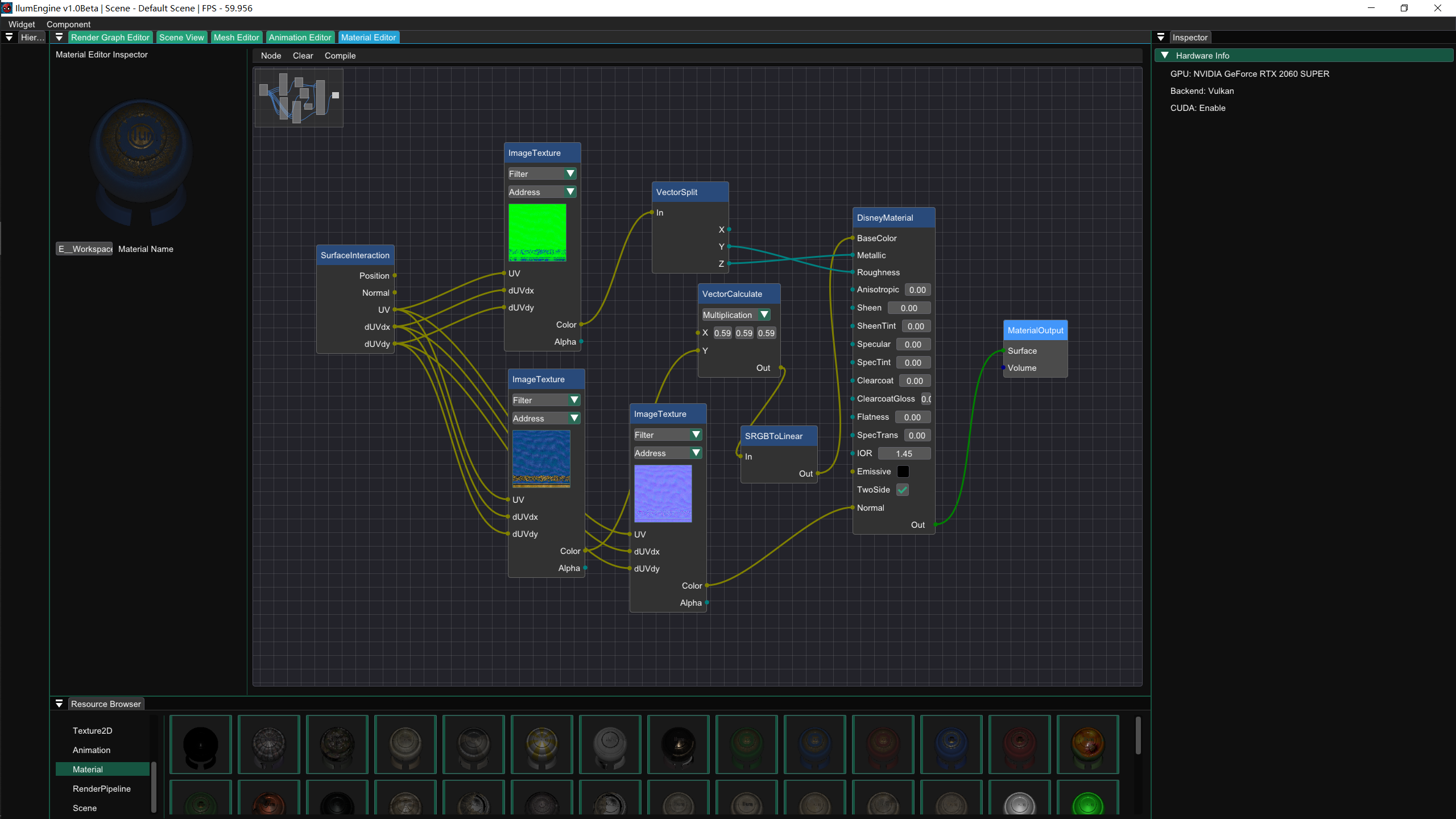The image size is (1456, 819).
Task: Open the Component menu
Action: (68, 24)
